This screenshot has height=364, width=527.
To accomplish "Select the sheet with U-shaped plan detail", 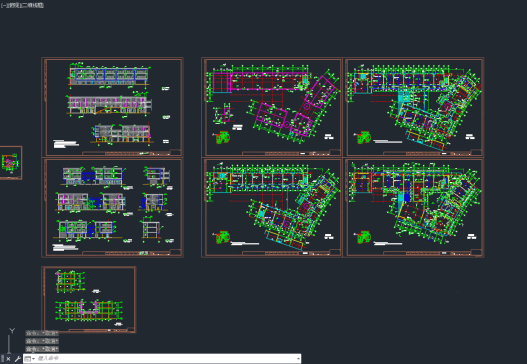I will pos(89,299).
